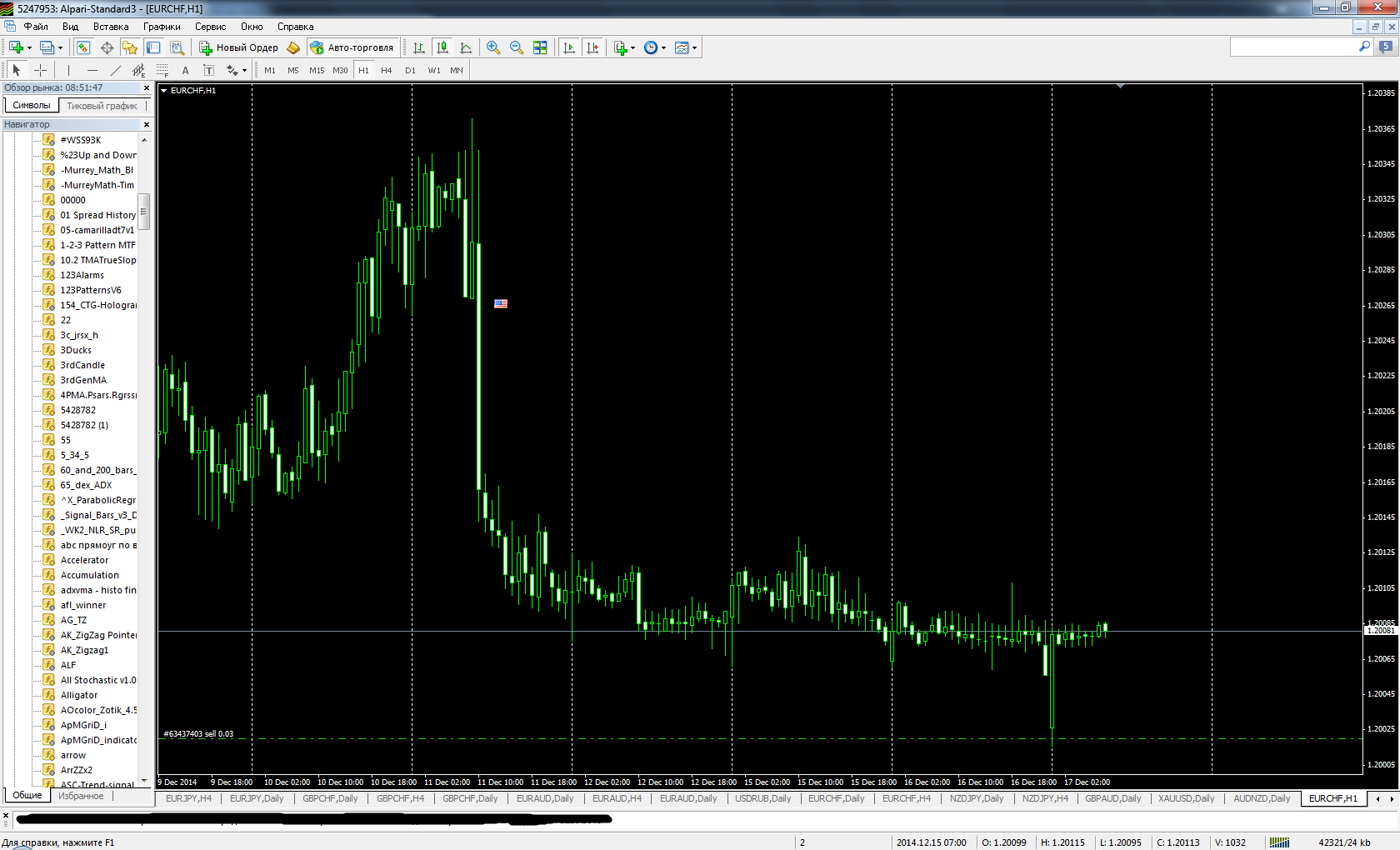1400x850 pixels.
Task: Select the Alligator indicator in Navigator
Action: (x=78, y=695)
